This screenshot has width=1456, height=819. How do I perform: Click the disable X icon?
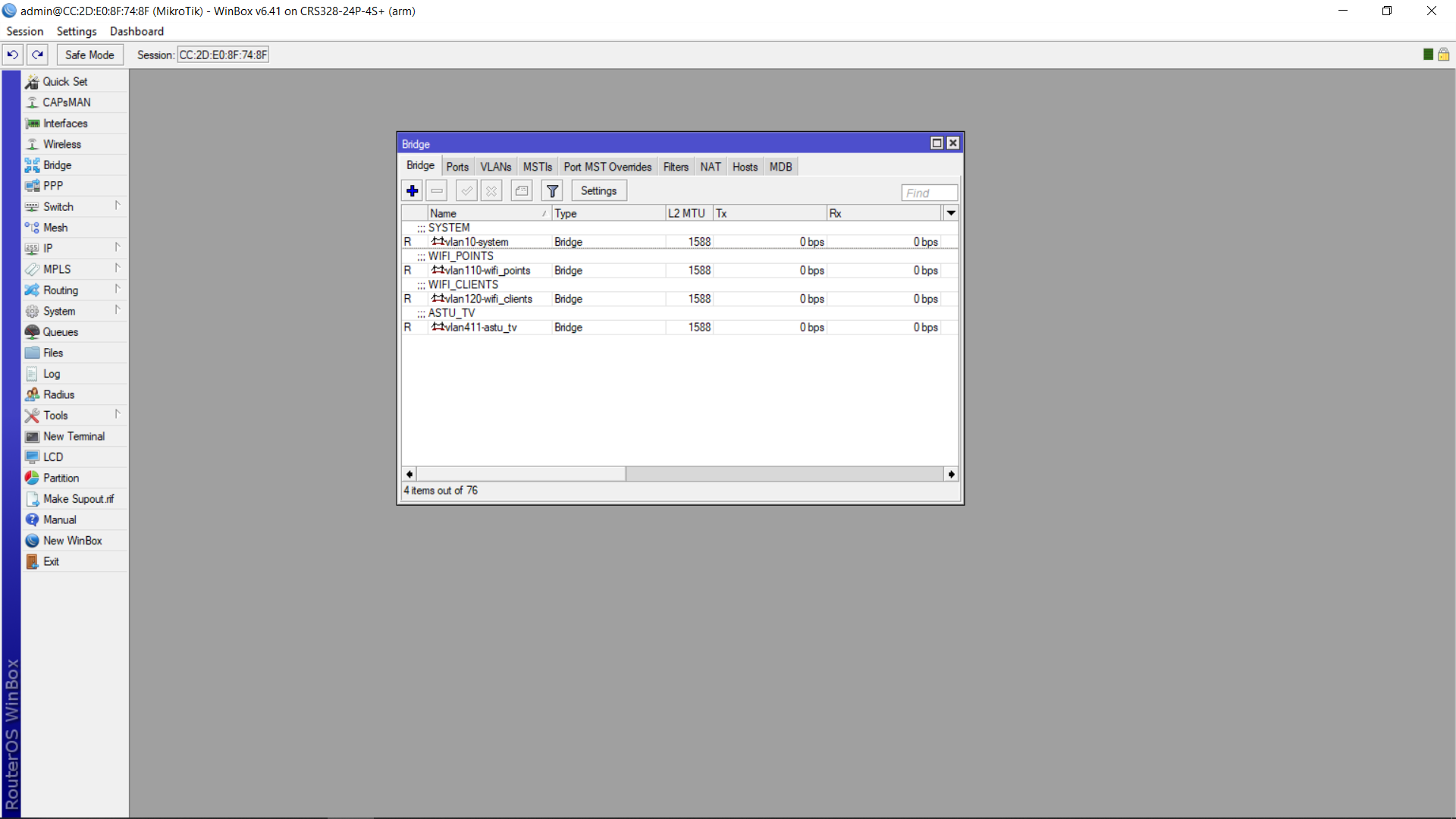pyautogui.click(x=491, y=191)
